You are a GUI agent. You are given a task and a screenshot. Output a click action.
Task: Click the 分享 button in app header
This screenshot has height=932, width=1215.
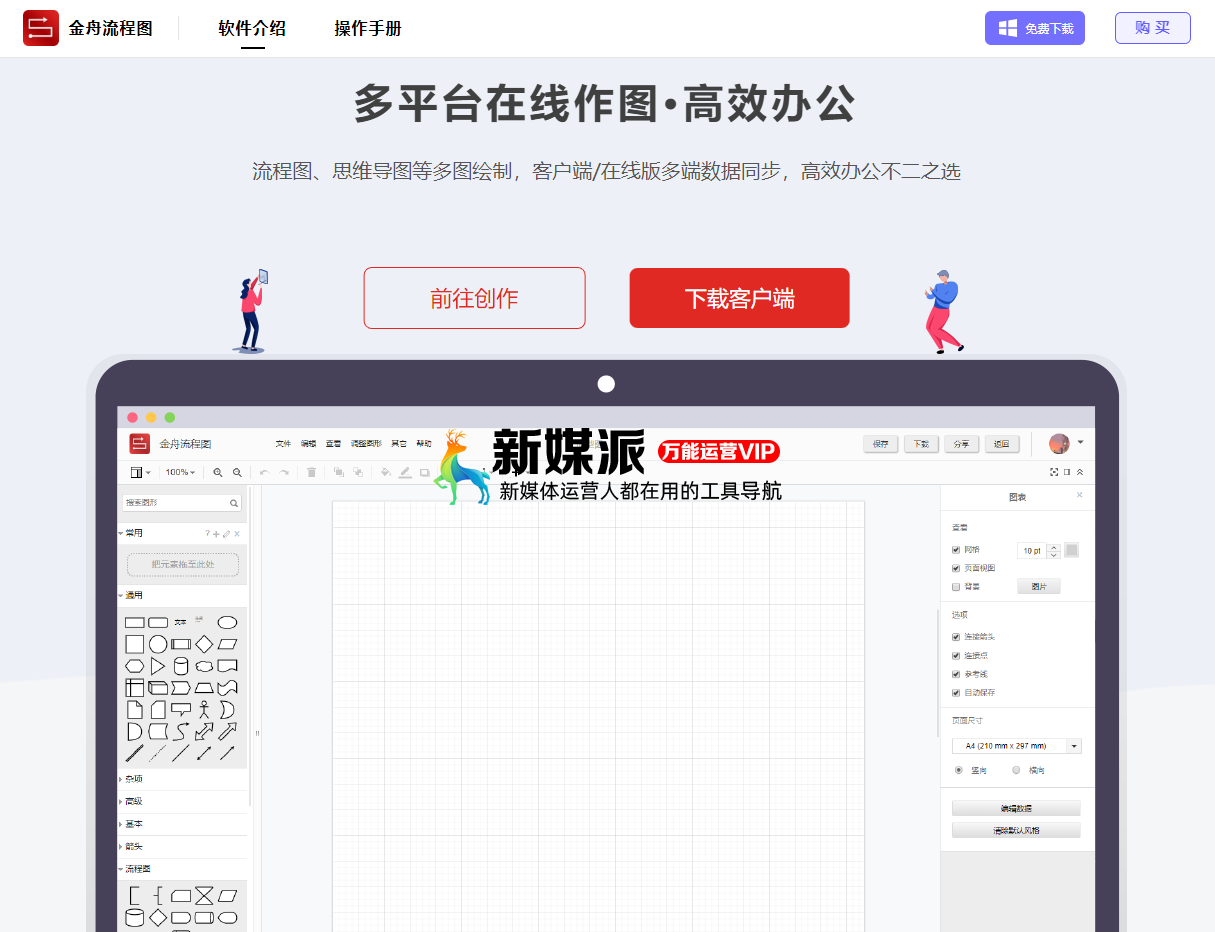pyautogui.click(x=961, y=444)
